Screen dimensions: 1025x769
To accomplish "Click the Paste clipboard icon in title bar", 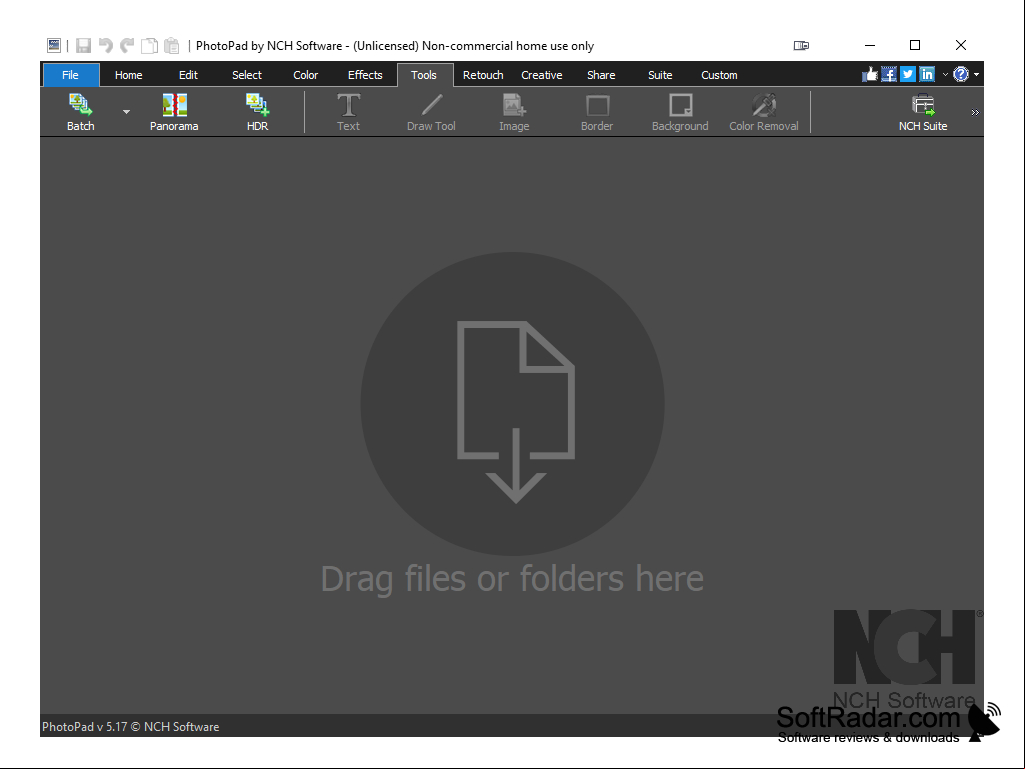I will [172, 46].
